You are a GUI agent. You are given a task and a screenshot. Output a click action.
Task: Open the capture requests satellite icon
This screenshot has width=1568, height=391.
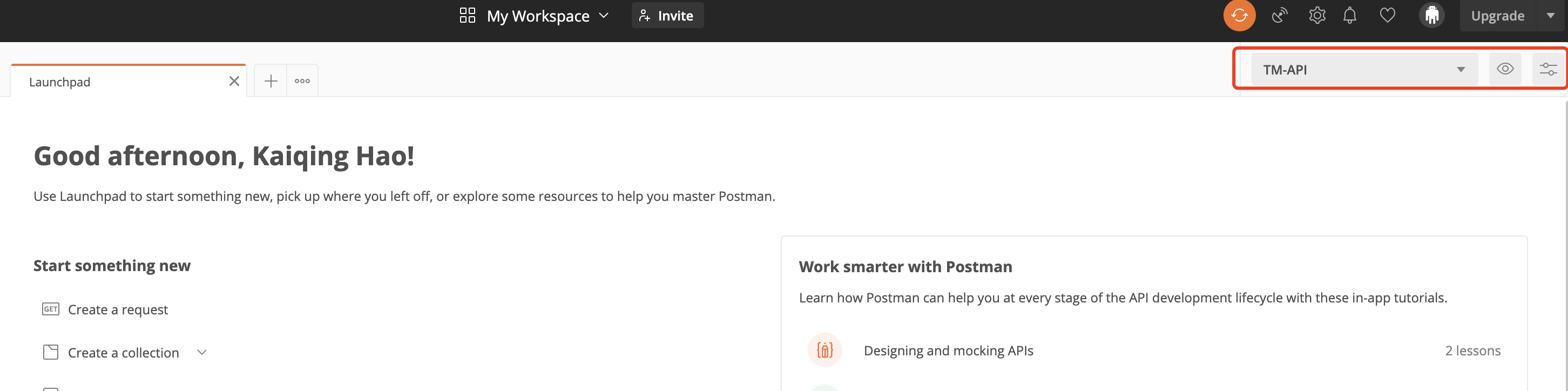coord(1280,15)
